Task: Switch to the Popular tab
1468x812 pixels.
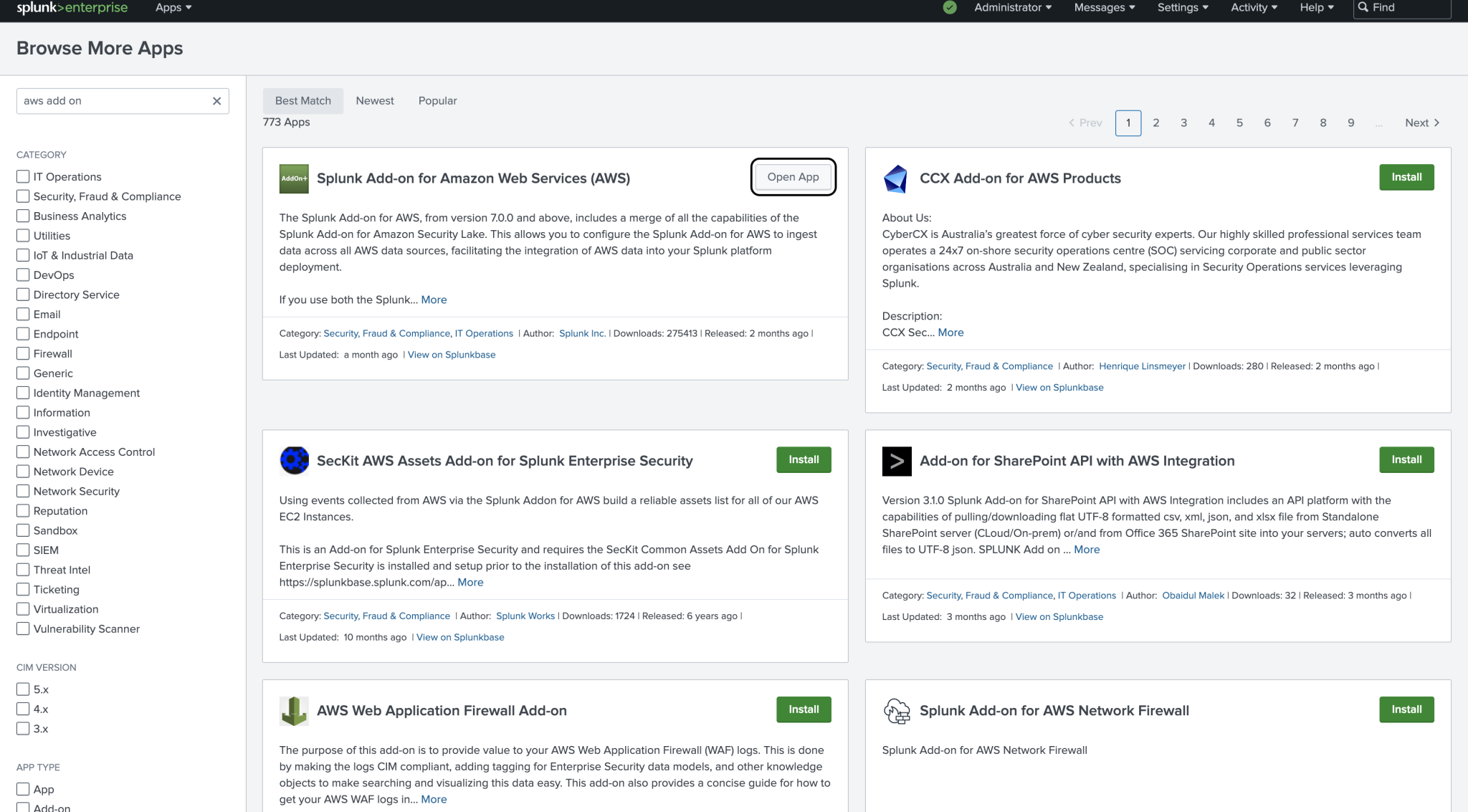Action: coord(437,101)
